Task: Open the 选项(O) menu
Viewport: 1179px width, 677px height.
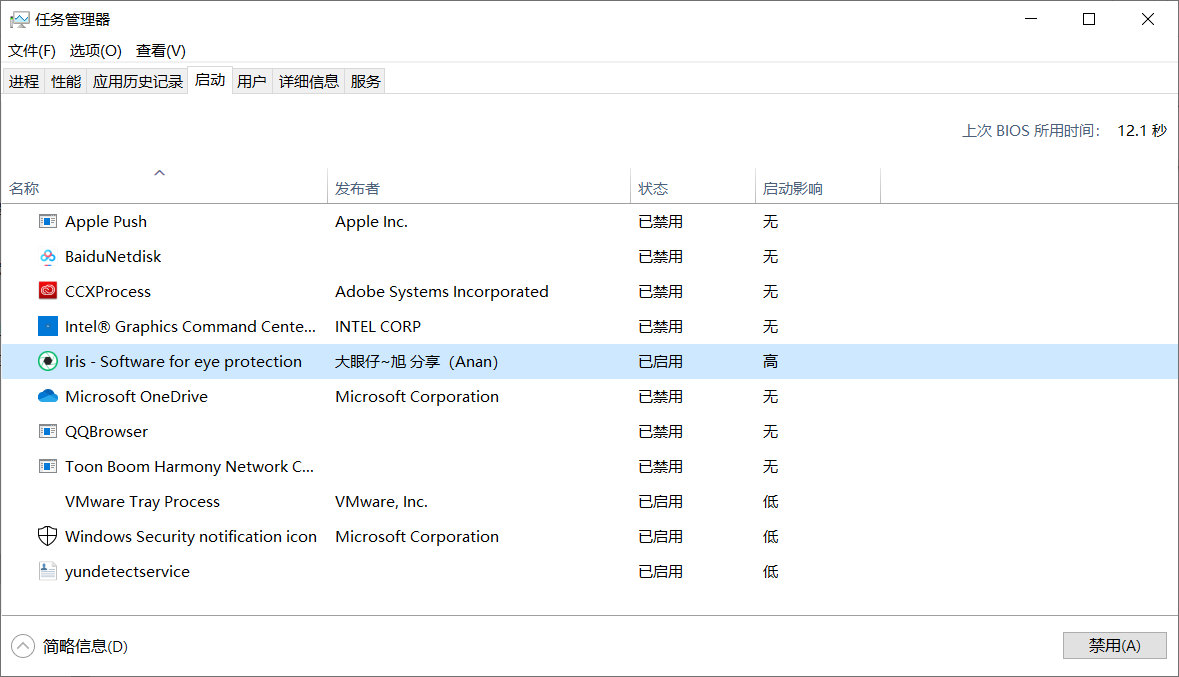Action: pyautogui.click(x=95, y=51)
